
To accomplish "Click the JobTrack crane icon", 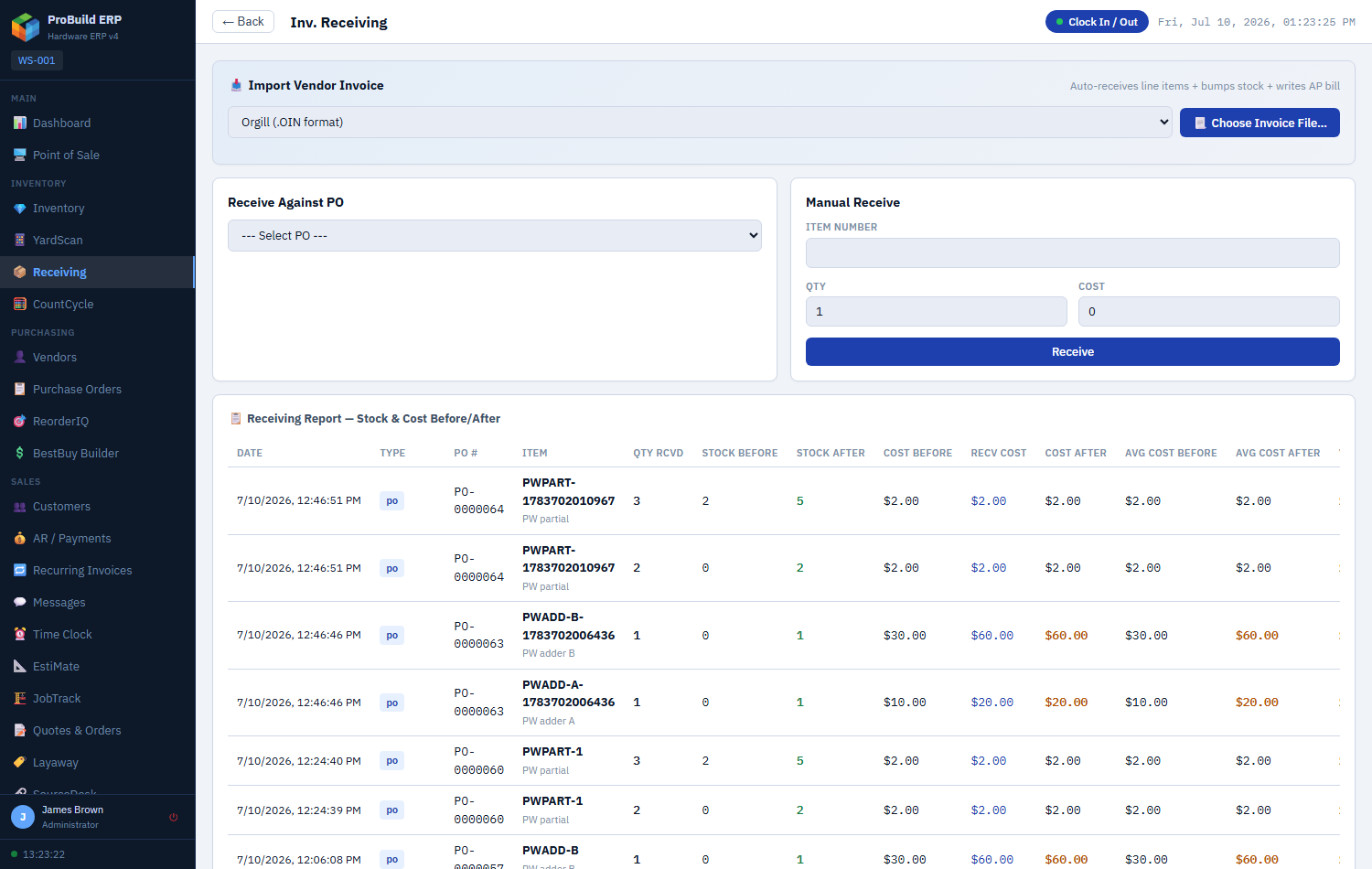I will pos(19,698).
